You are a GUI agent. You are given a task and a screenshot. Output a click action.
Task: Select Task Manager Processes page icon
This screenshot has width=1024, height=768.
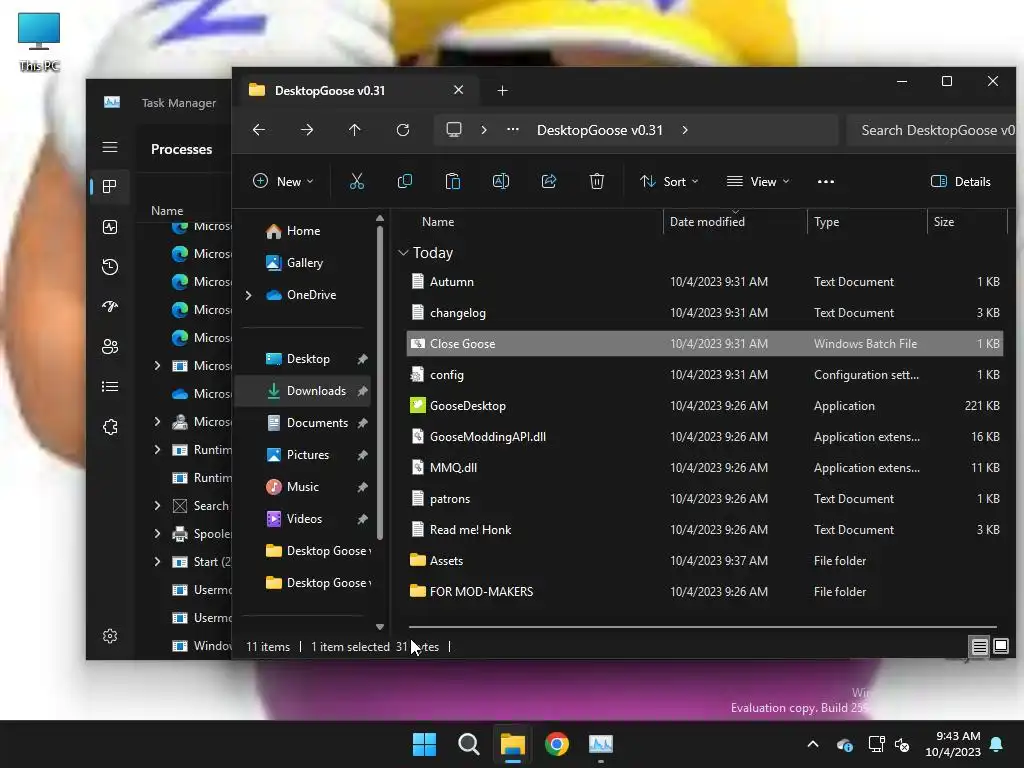point(110,187)
